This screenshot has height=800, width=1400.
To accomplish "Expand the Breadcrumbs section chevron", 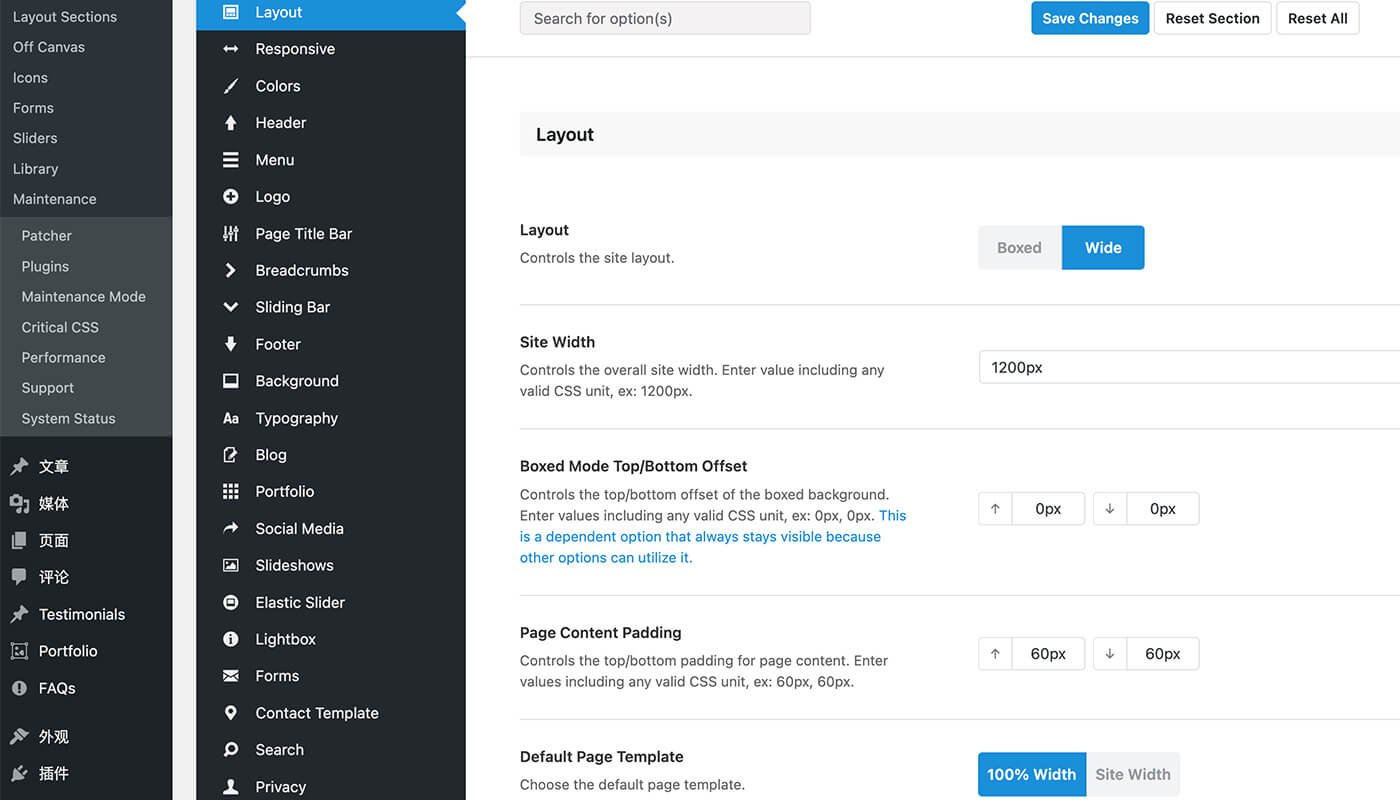I will 231,270.
